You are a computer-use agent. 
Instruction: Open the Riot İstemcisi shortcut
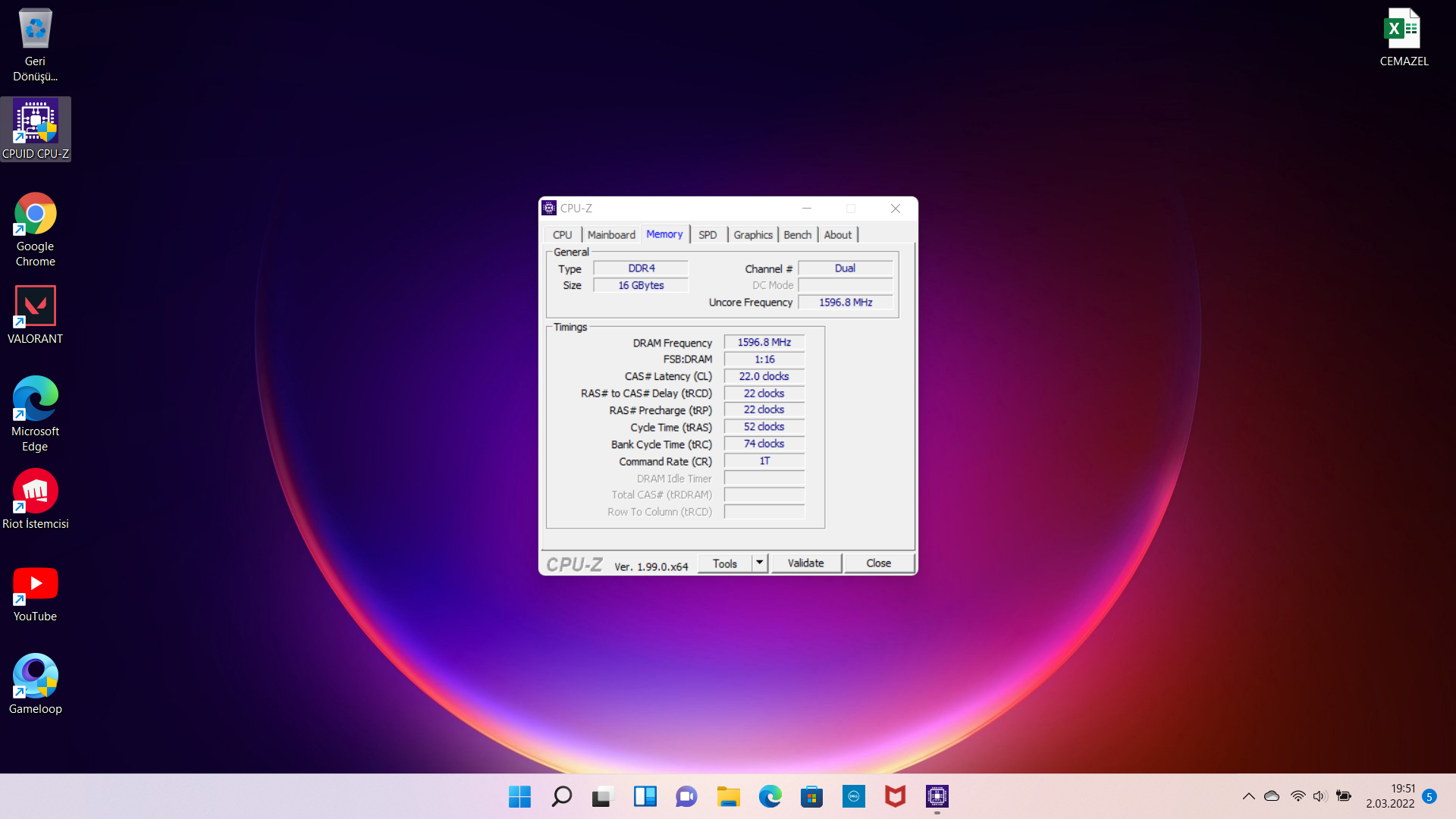[35, 491]
